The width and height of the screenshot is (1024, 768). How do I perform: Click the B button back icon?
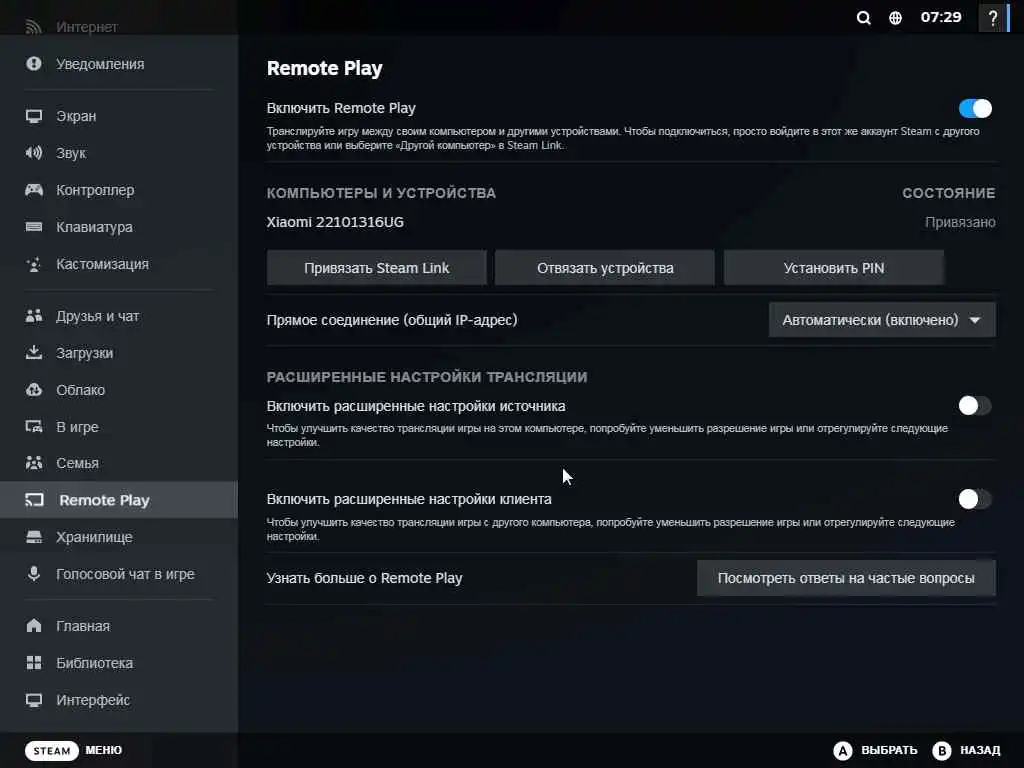[941, 750]
